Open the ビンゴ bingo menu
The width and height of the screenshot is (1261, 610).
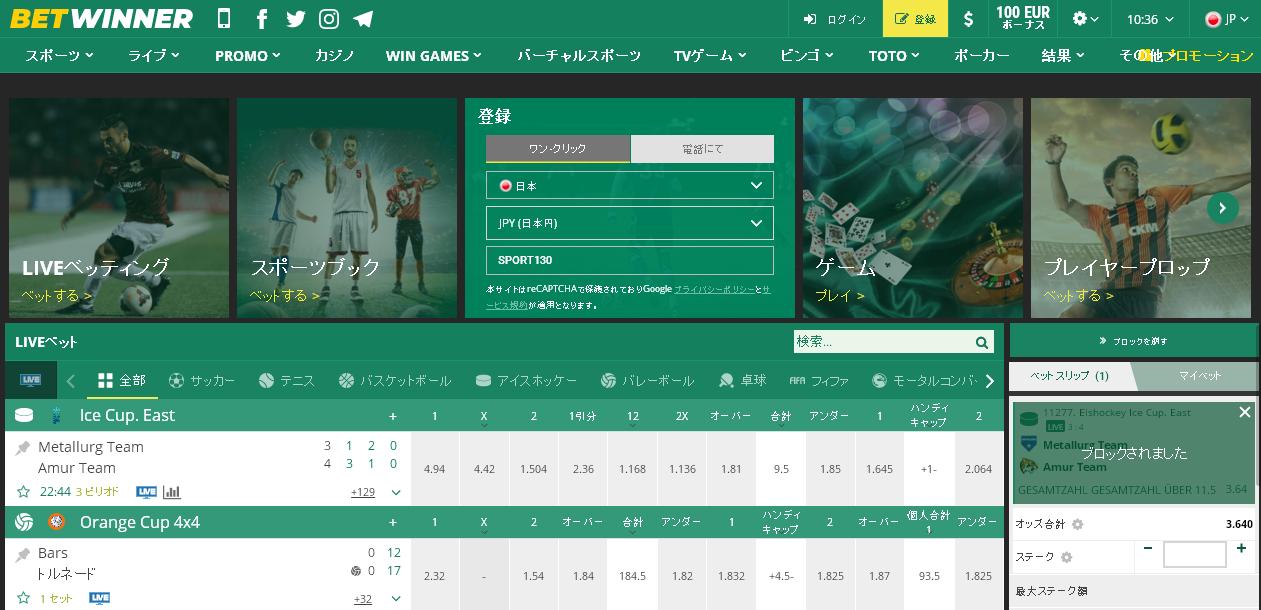coord(807,56)
